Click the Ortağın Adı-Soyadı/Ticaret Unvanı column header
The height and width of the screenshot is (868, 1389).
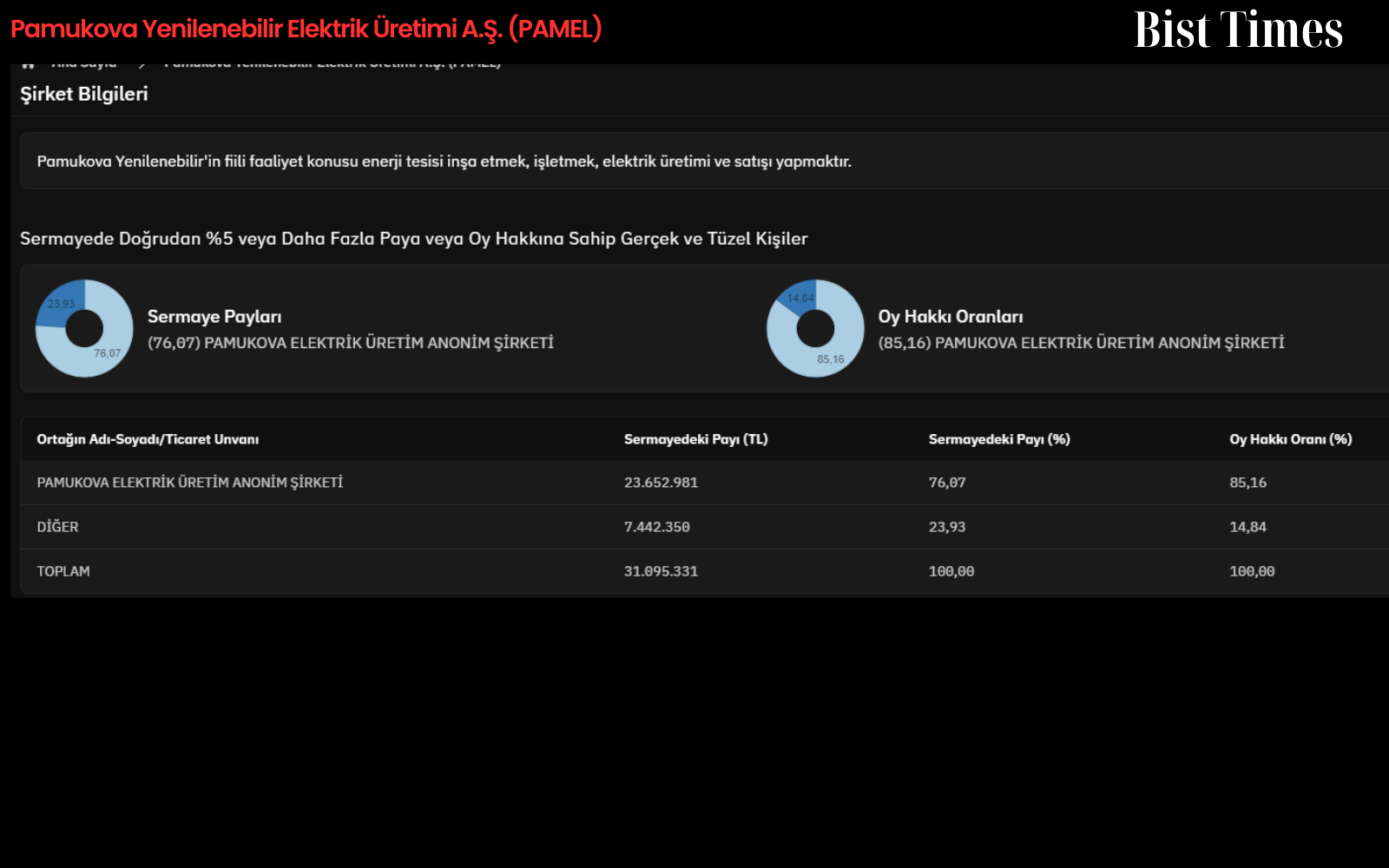point(148,439)
